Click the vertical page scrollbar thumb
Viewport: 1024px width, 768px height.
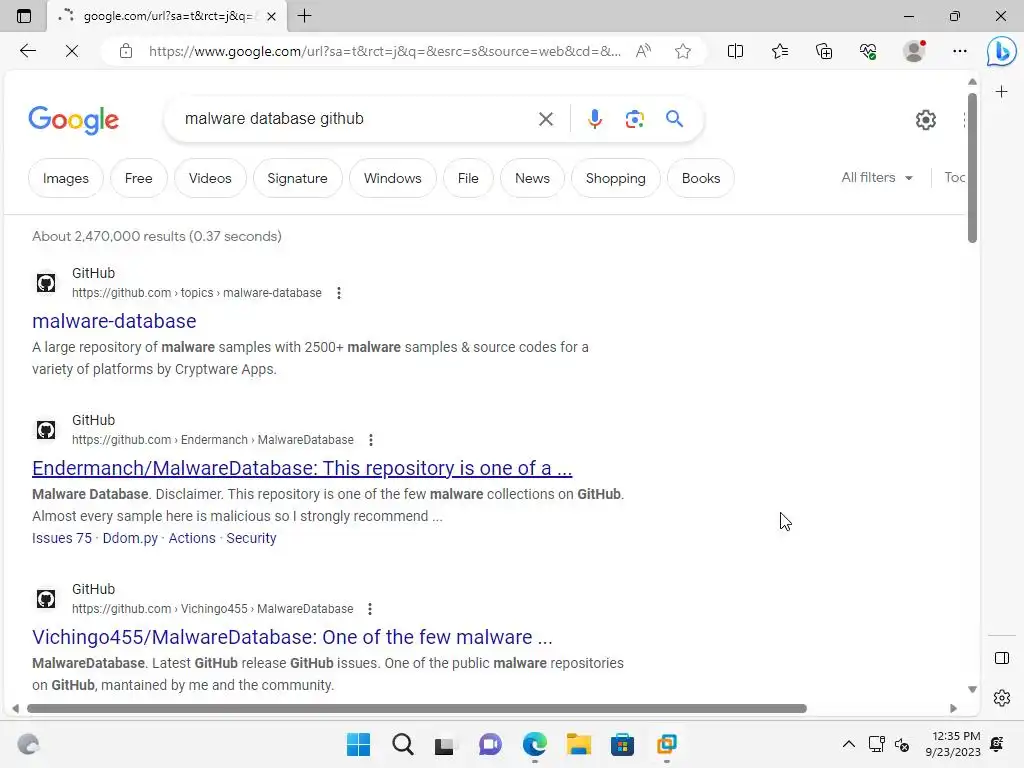point(972,168)
